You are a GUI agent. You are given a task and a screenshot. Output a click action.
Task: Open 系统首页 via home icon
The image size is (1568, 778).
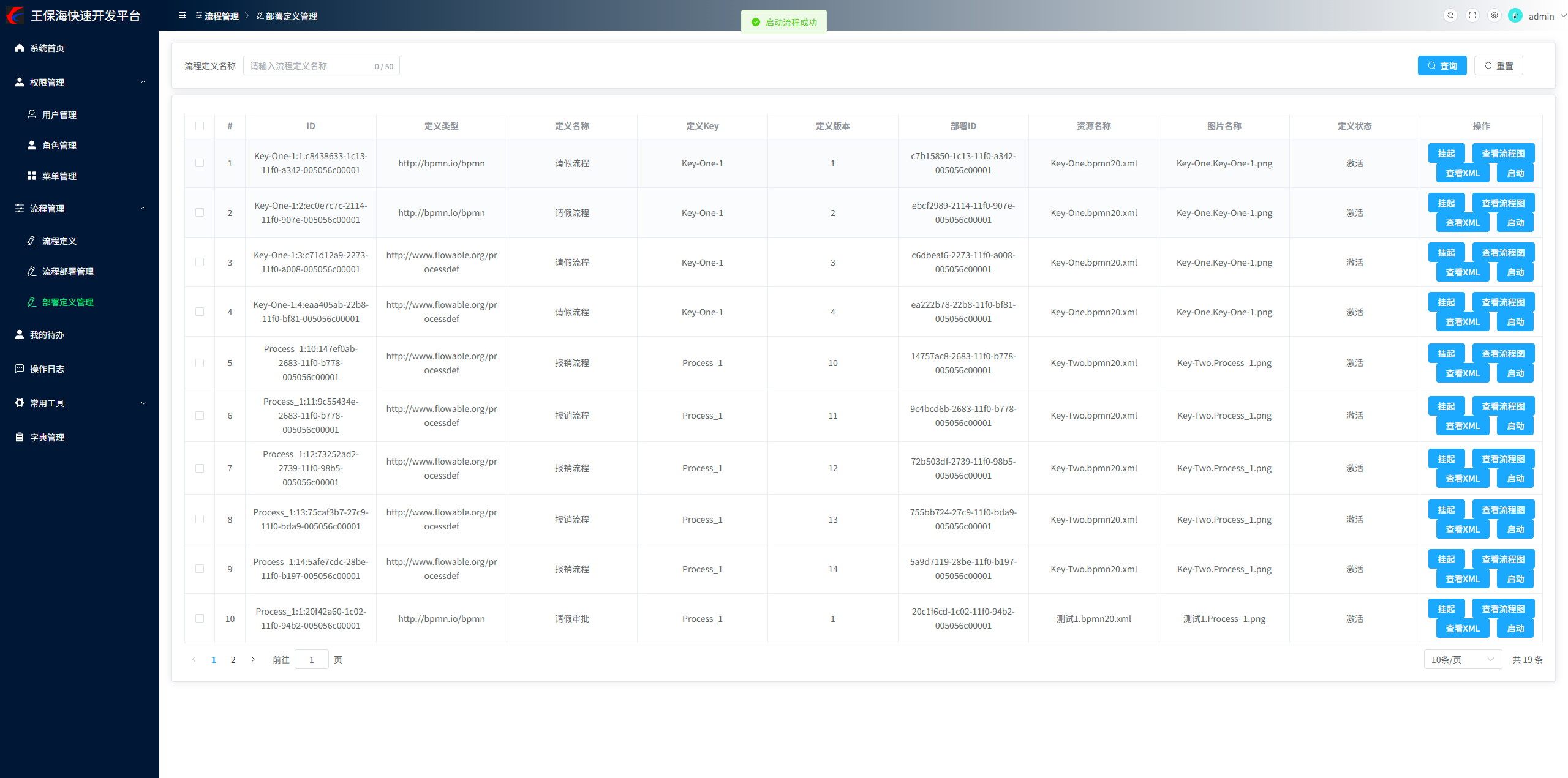tap(20, 48)
